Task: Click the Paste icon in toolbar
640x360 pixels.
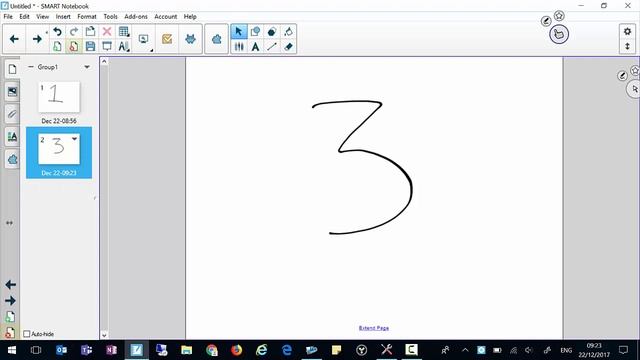Action: click(x=90, y=31)
